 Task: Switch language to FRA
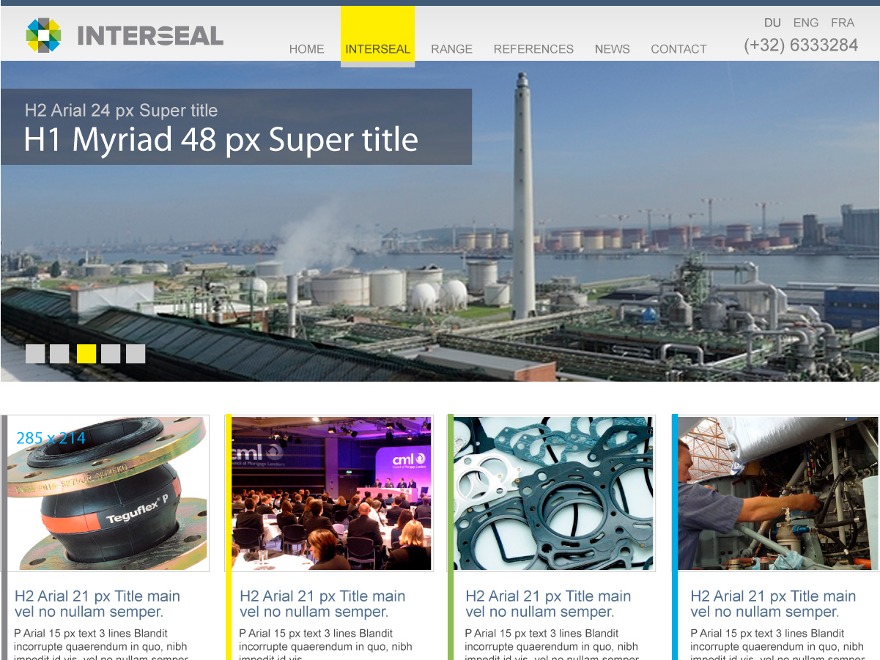(842, 22)
